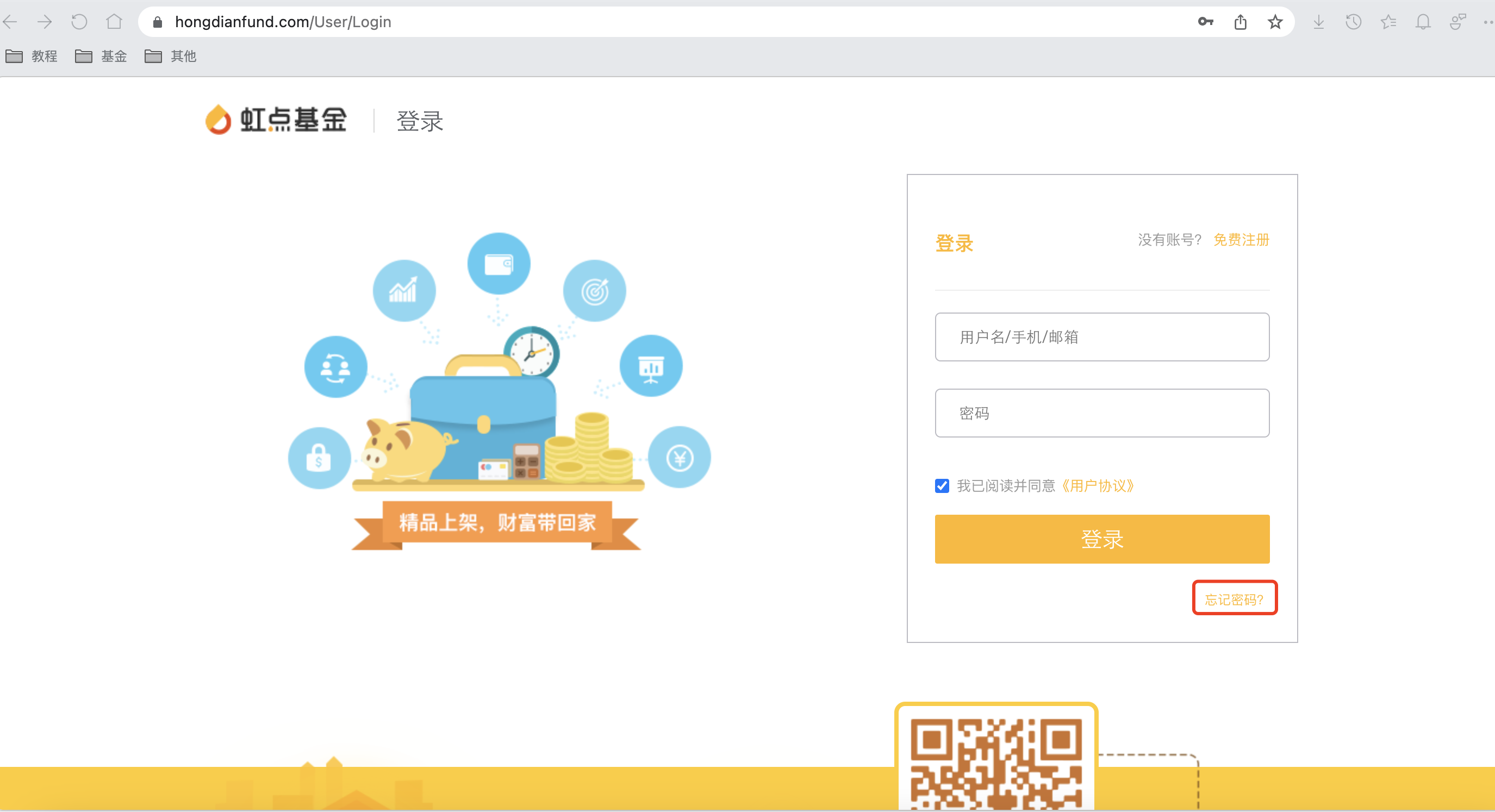Reload the current page

tap(79, 22)
